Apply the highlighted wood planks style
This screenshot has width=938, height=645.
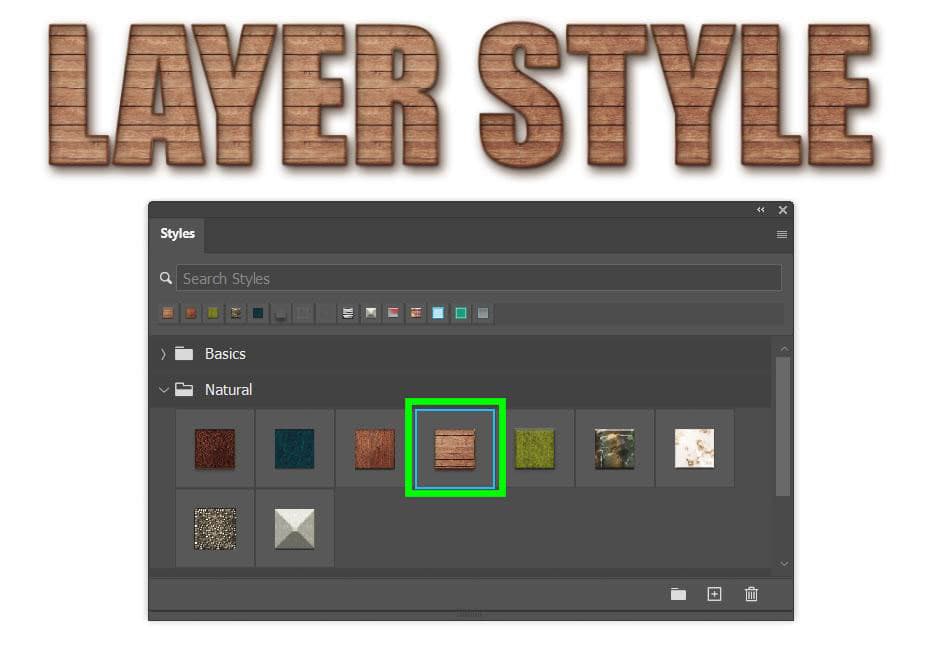(455, 448)
